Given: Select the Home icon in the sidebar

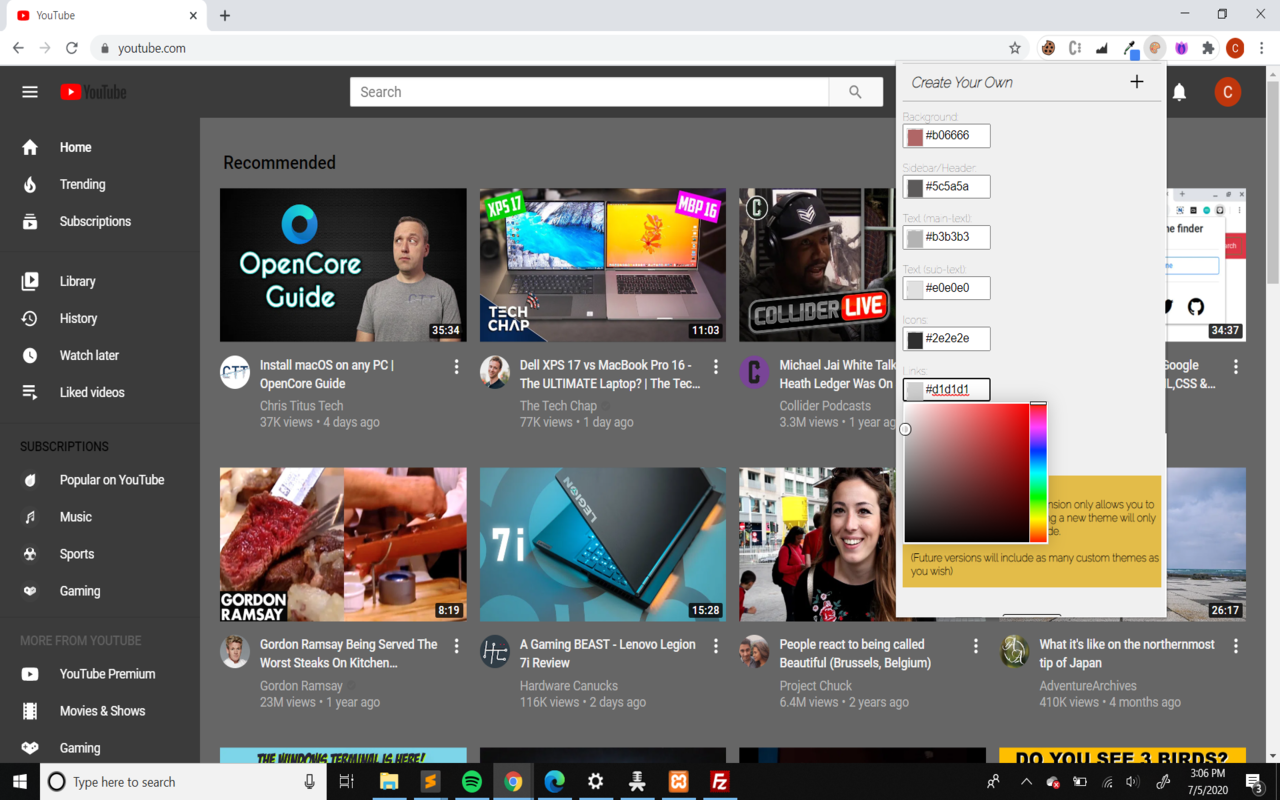Looking at the screenshot, I should (30, 147).
